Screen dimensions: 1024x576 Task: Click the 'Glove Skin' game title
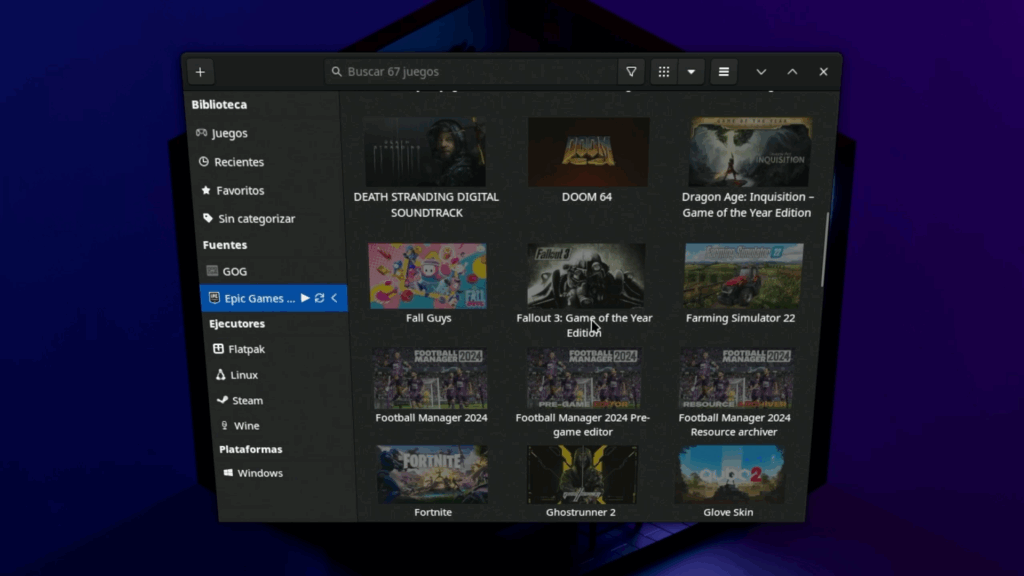coord(728,513)
